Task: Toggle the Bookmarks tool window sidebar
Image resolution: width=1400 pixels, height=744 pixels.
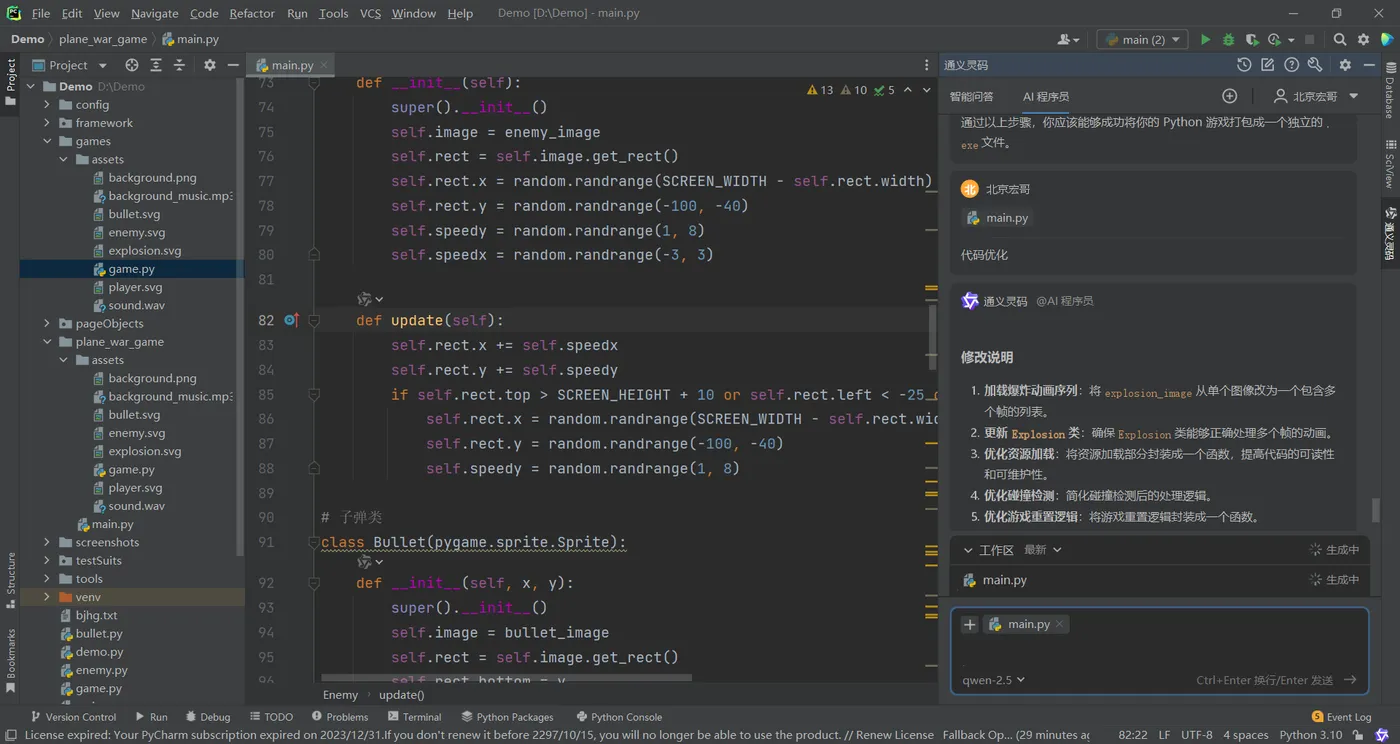Action: [x=11, y=660]
